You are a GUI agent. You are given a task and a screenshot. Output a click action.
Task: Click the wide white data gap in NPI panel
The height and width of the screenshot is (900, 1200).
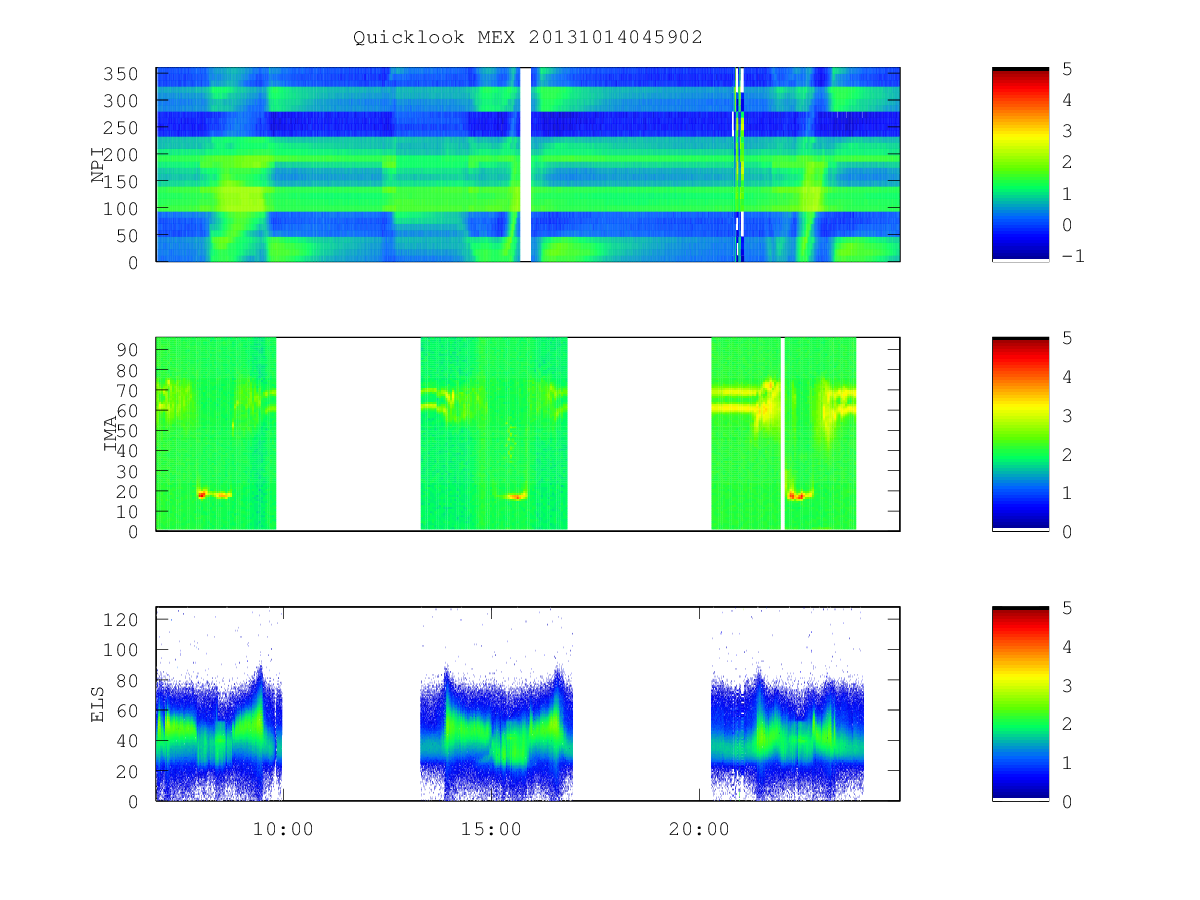click(525, 164)
